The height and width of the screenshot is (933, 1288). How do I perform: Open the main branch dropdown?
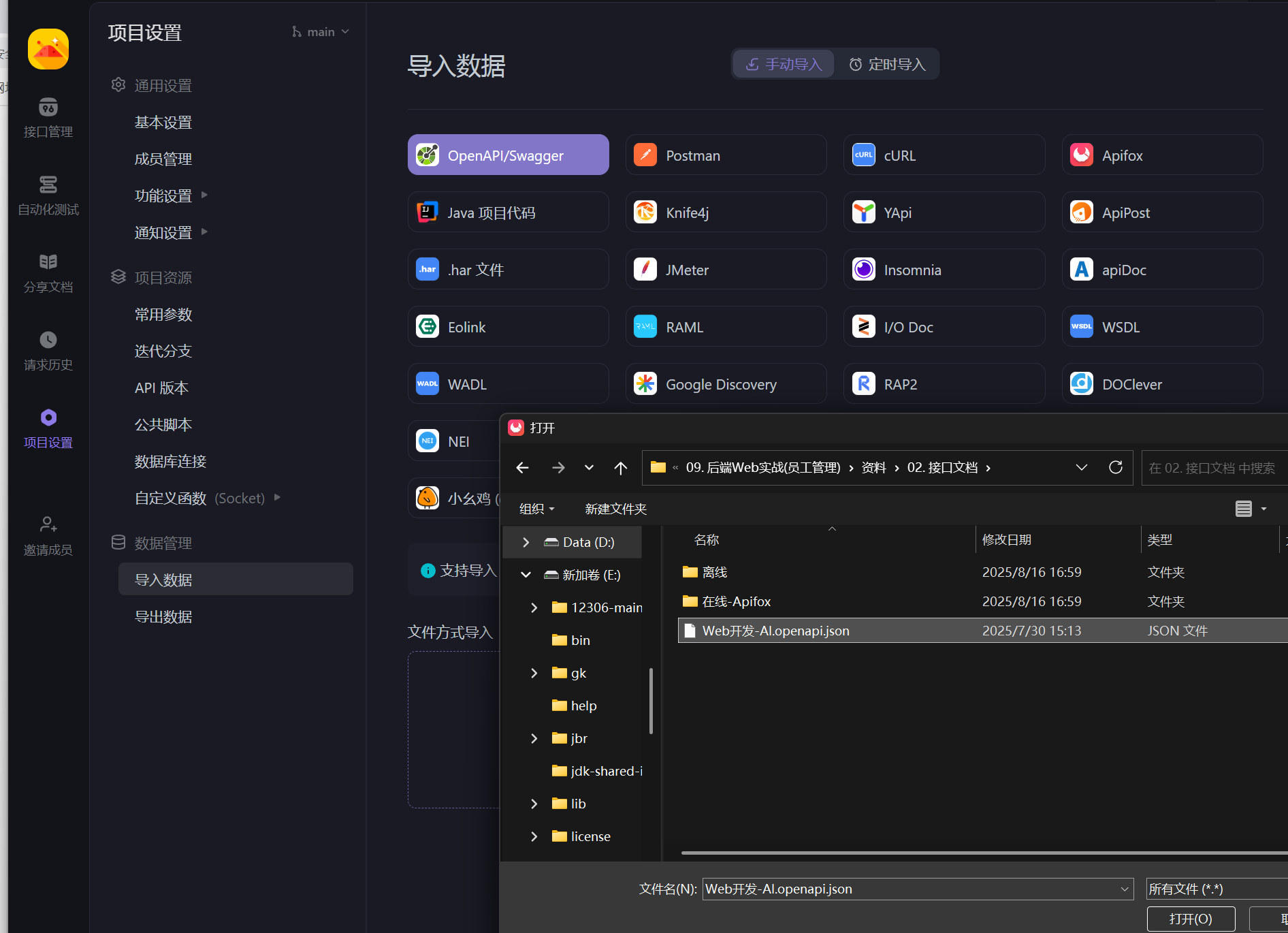point(321,32)
